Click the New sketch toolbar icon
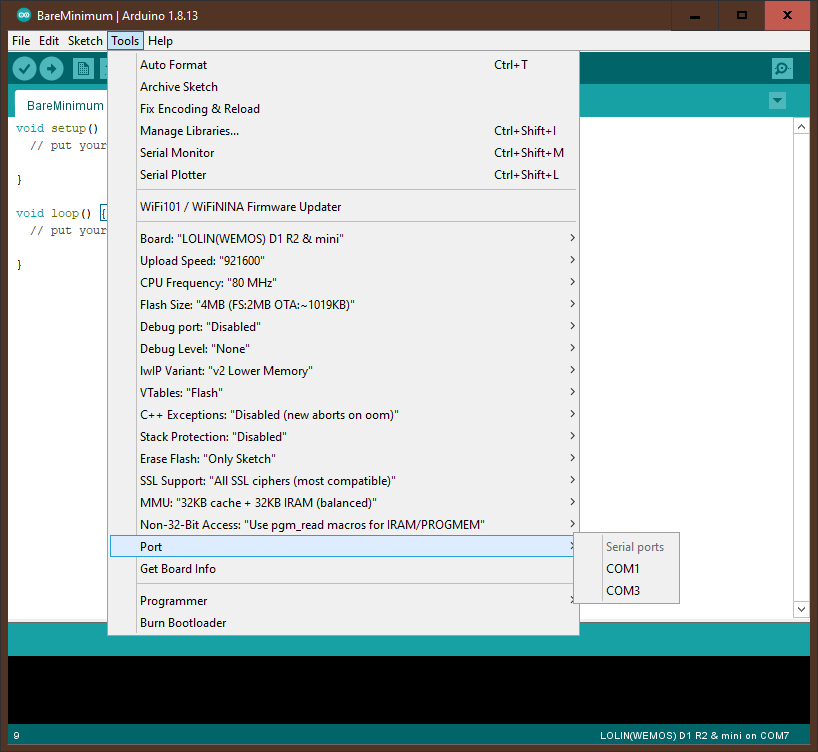Screen dimensions: 818x752 click(83, 68)
